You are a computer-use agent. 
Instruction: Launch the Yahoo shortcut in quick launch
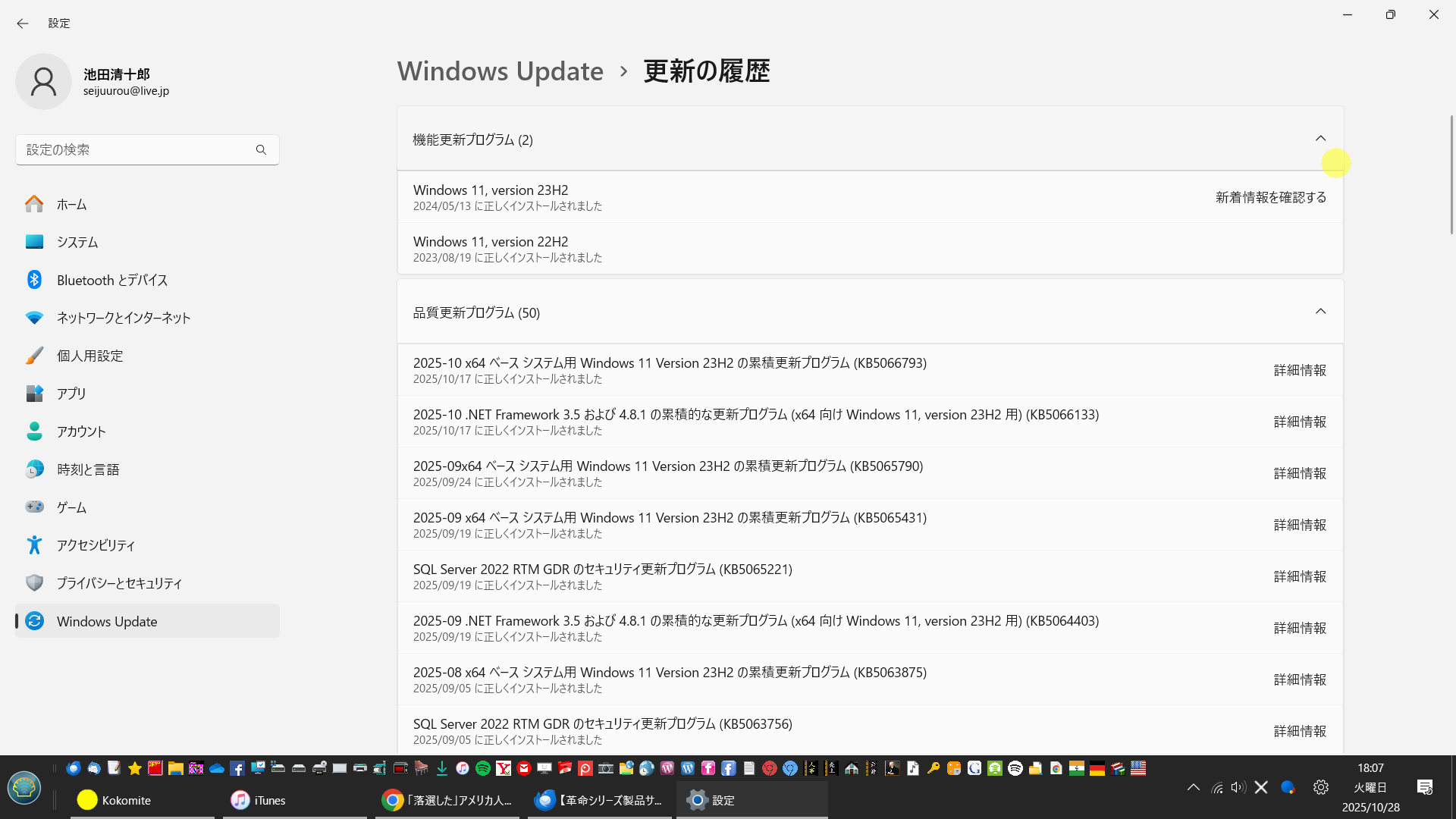click(x=504, y=768)
